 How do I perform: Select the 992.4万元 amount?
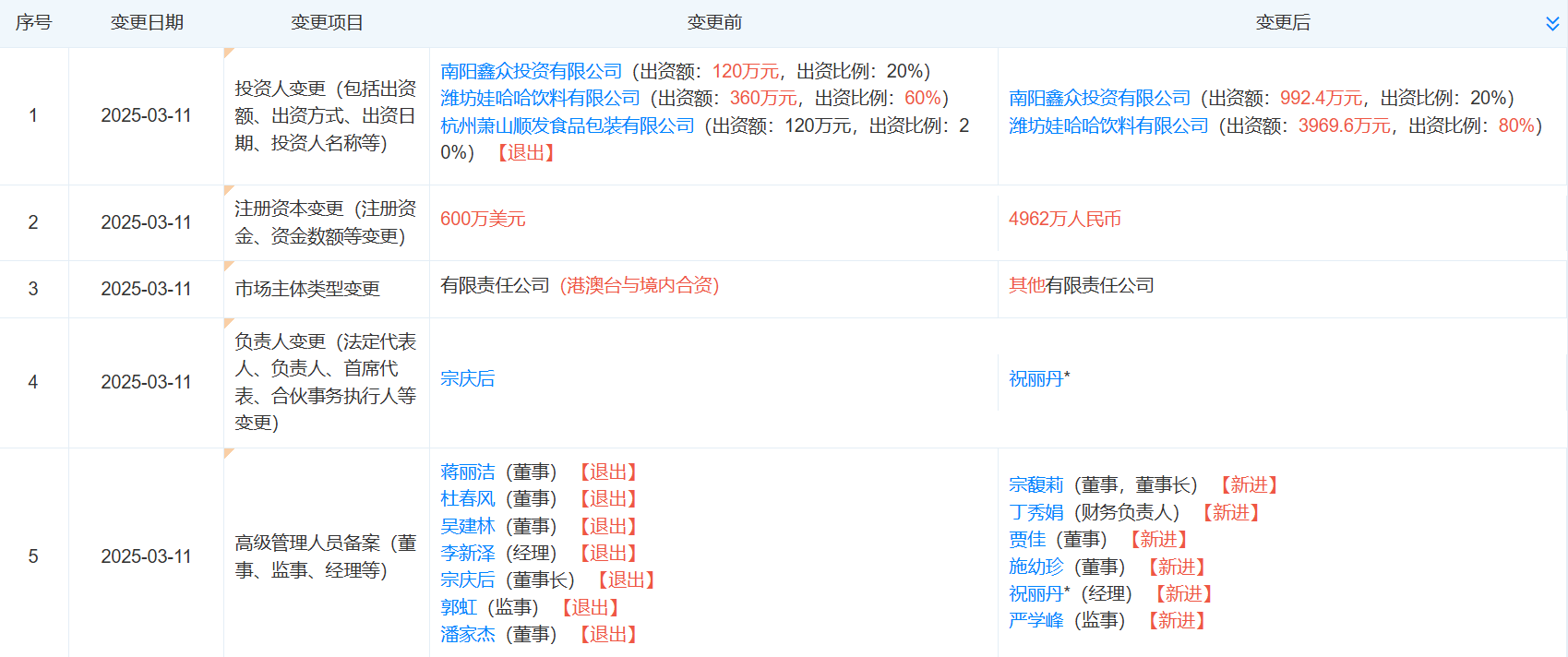pos(1322,98)
